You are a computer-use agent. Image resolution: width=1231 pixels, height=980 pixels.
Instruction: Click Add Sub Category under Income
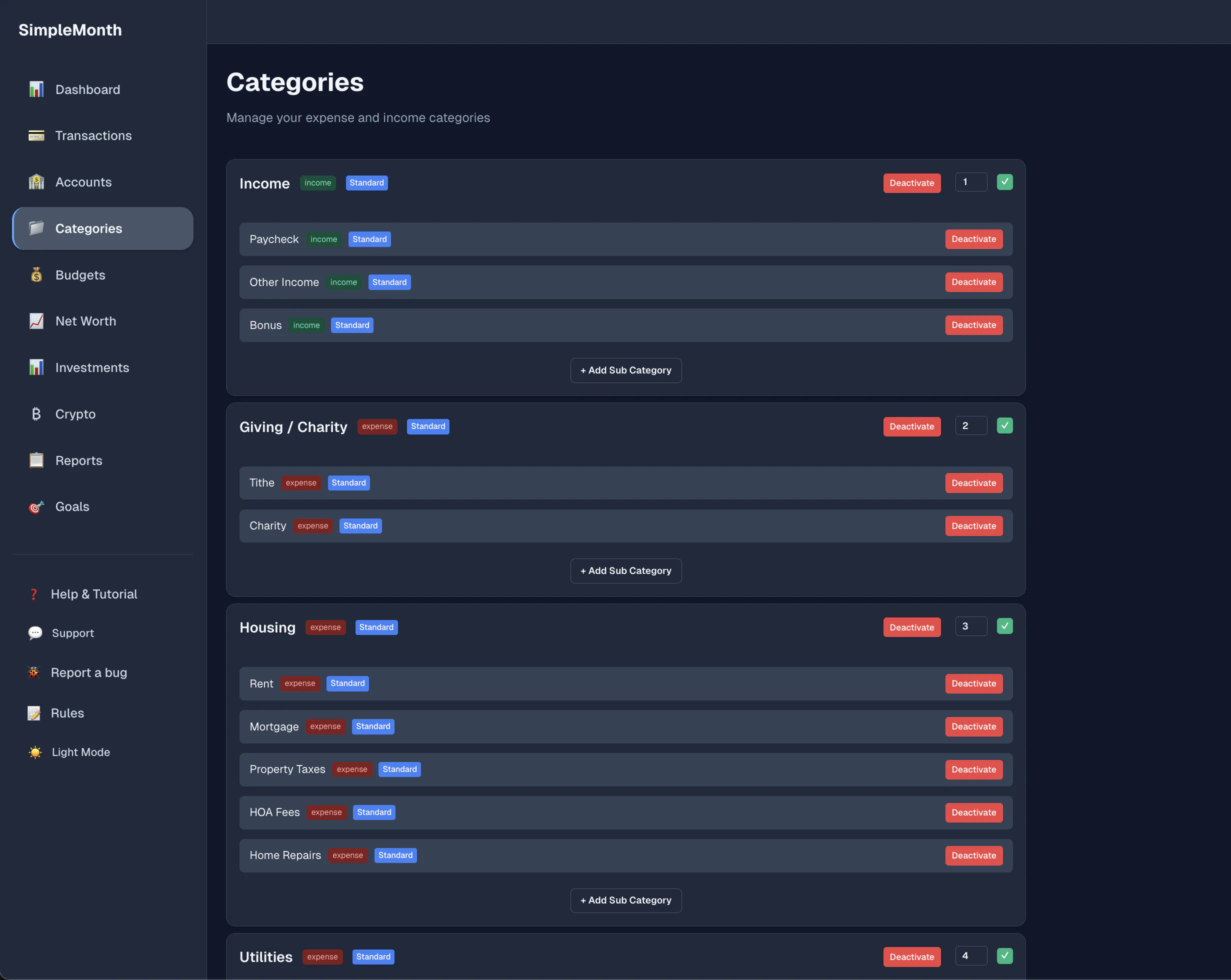click(x=625, y=370)
